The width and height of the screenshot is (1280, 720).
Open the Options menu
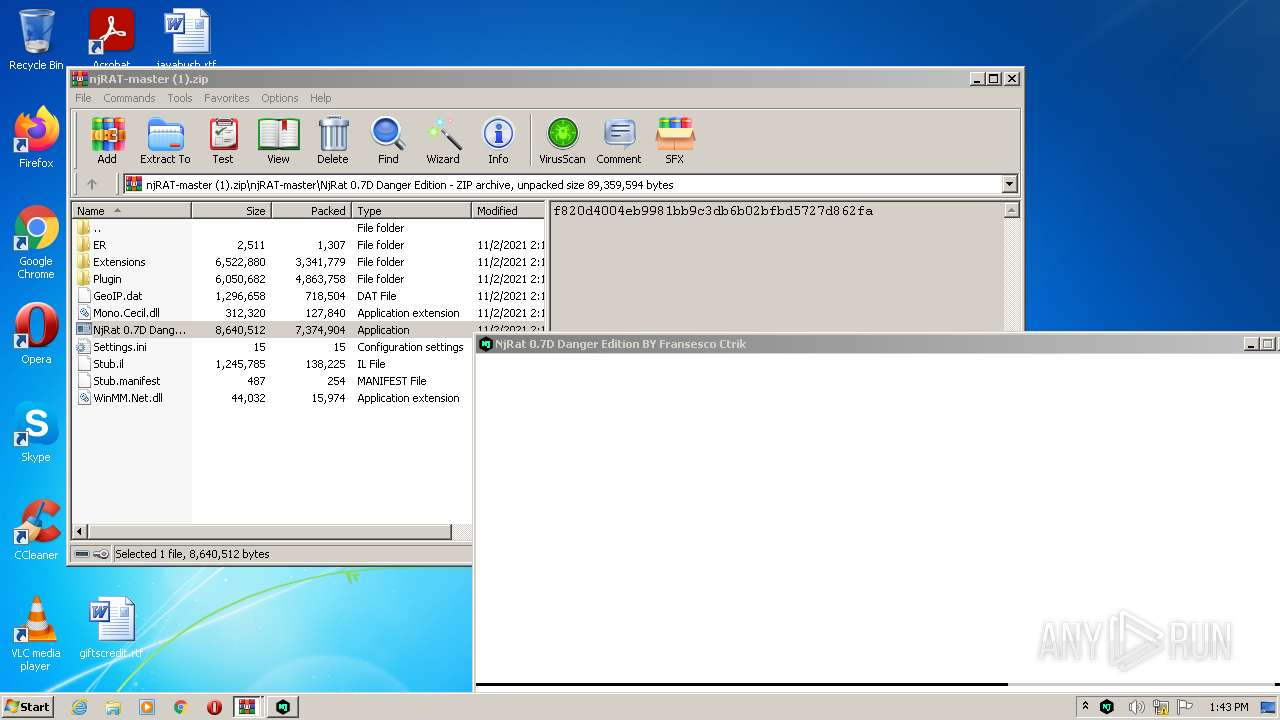coord(280,98)
